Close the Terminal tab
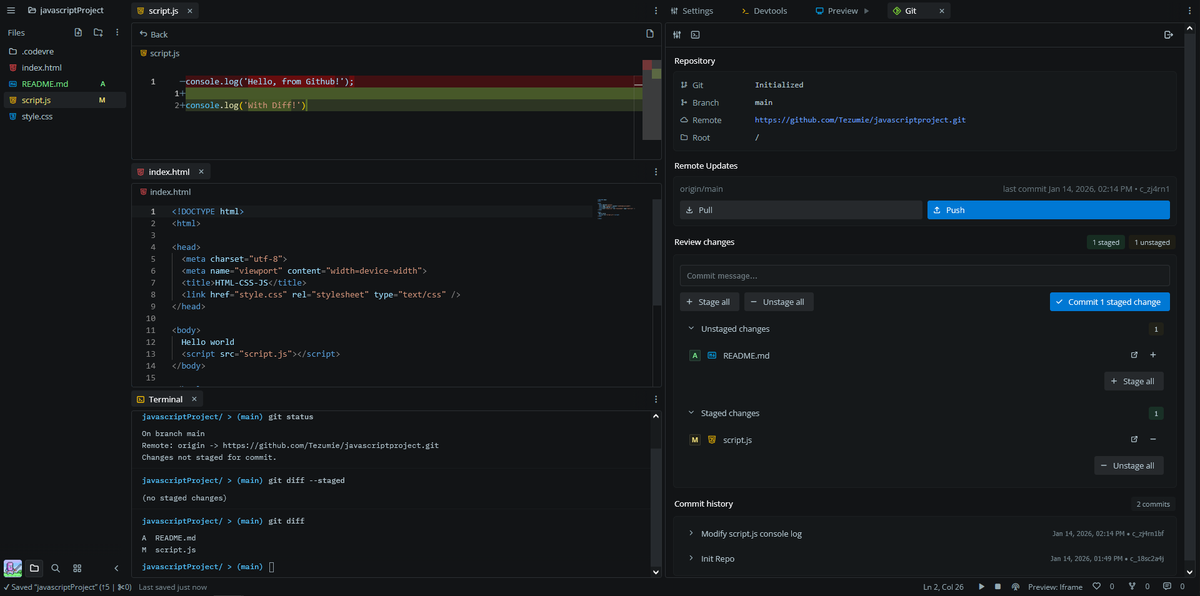1200x596 pixels. (x=195, y=399)
